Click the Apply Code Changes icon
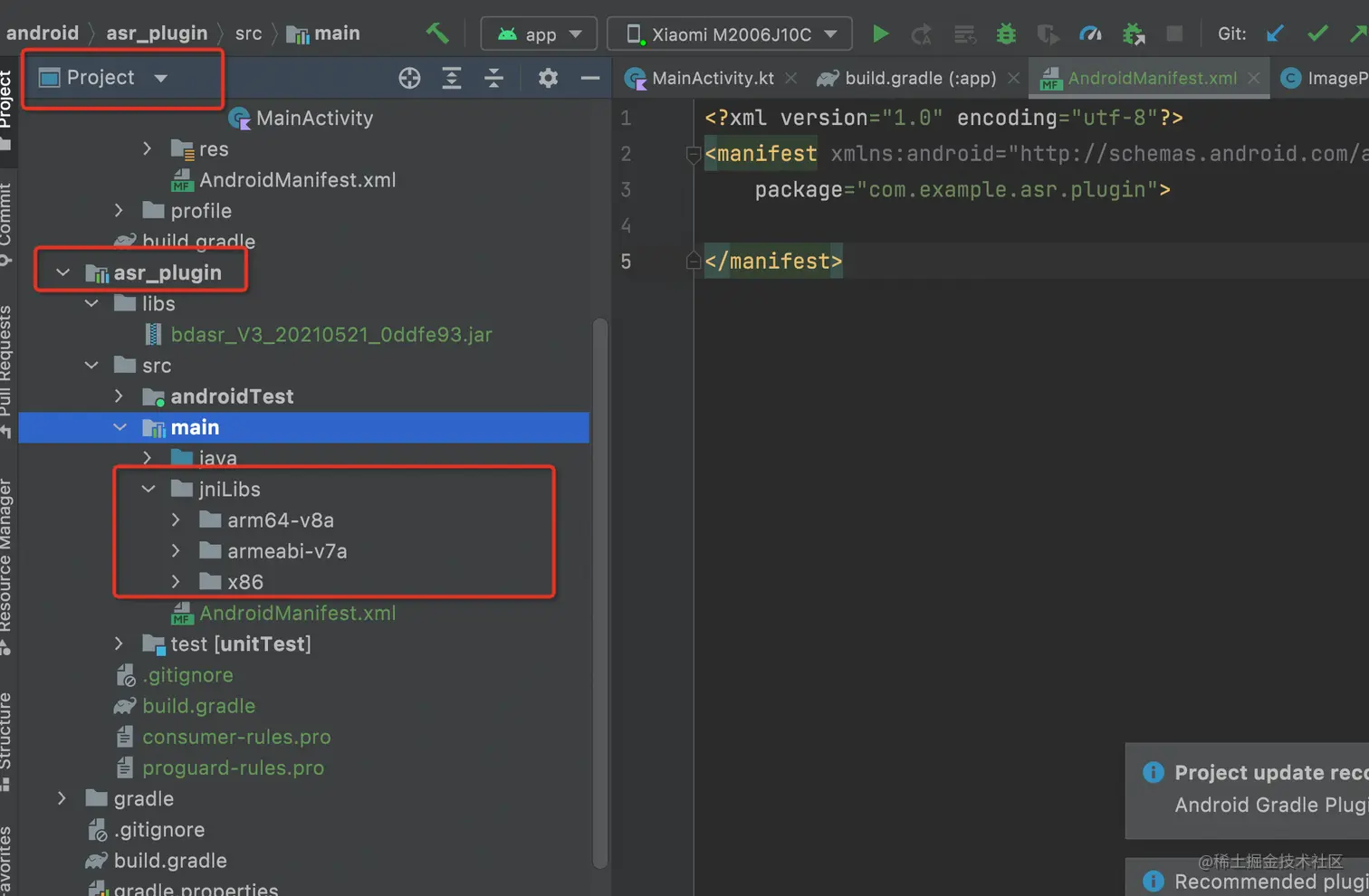The image size is (1369, 896). pos(964,34)
